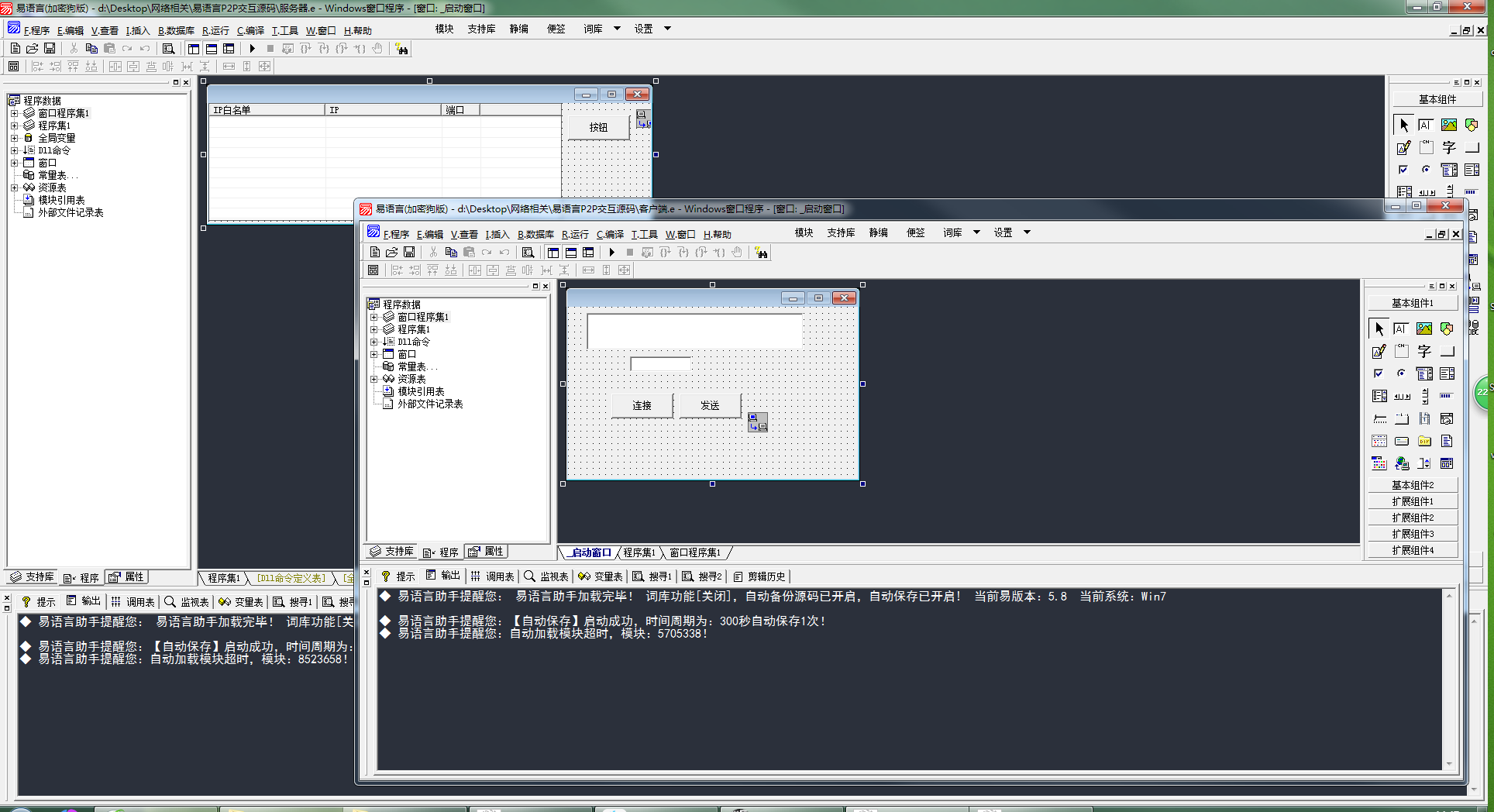The width and height of the screenshot is (1494, 812).
Task: Open the 词库 dropdown arrow in client menu
Action: (976, 232)
